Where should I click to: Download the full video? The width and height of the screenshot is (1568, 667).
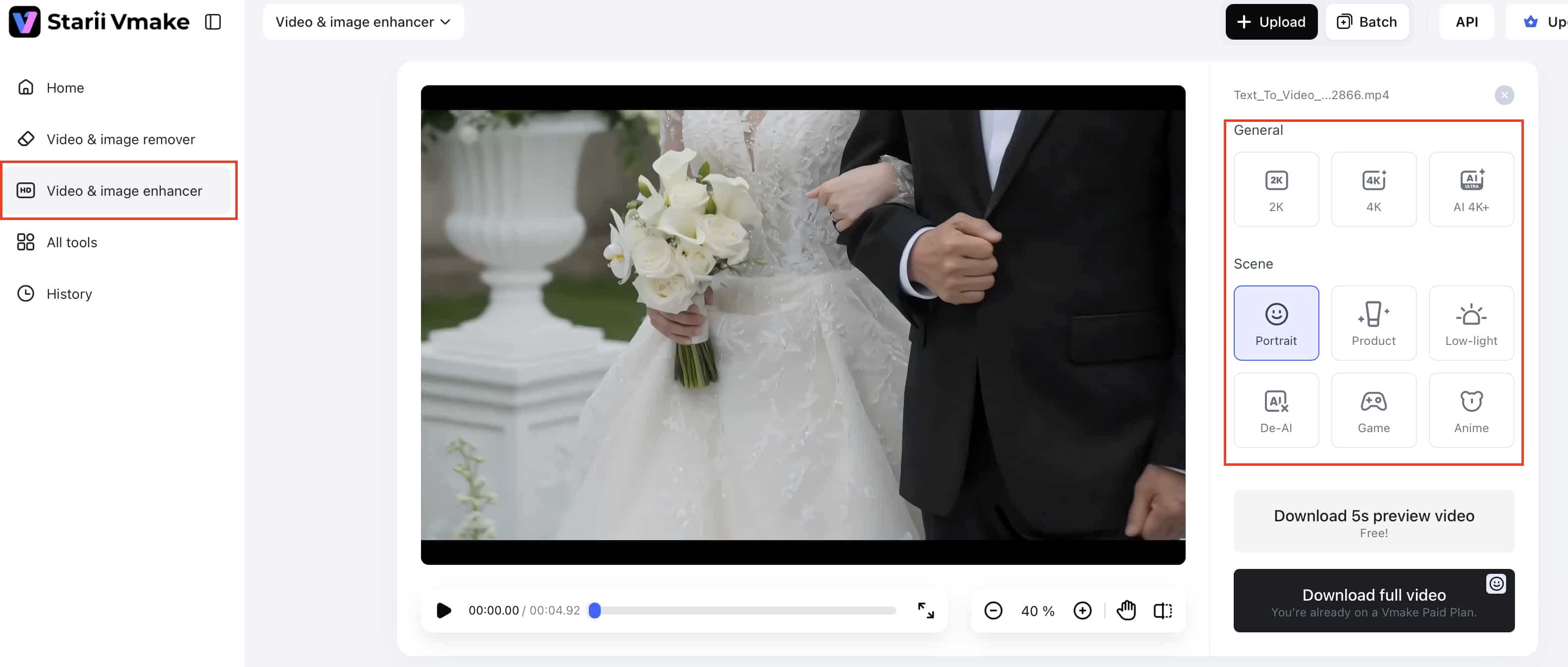coord(1374,601)
